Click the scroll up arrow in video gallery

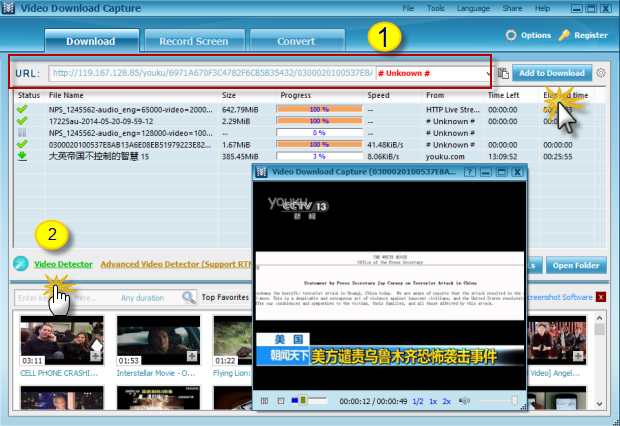pos(599,318)
